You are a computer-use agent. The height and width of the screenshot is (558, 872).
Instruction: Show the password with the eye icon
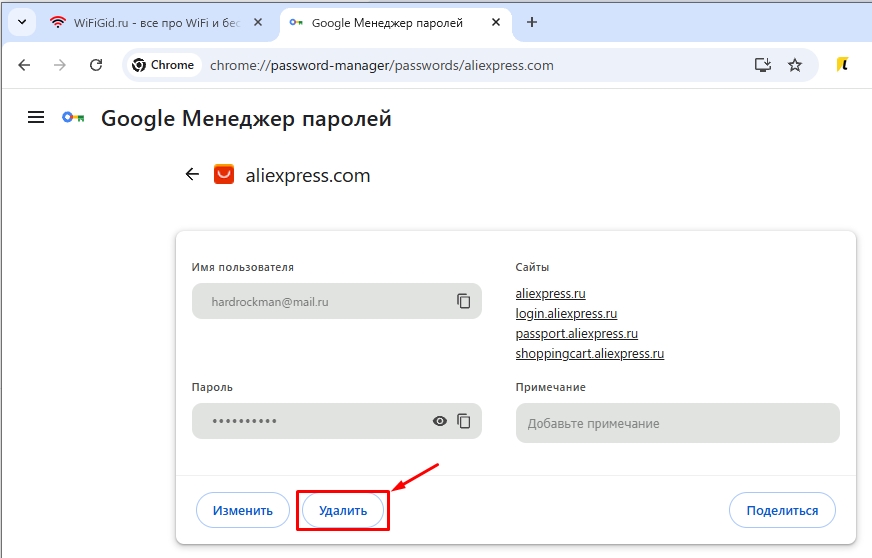coord(440,421)
